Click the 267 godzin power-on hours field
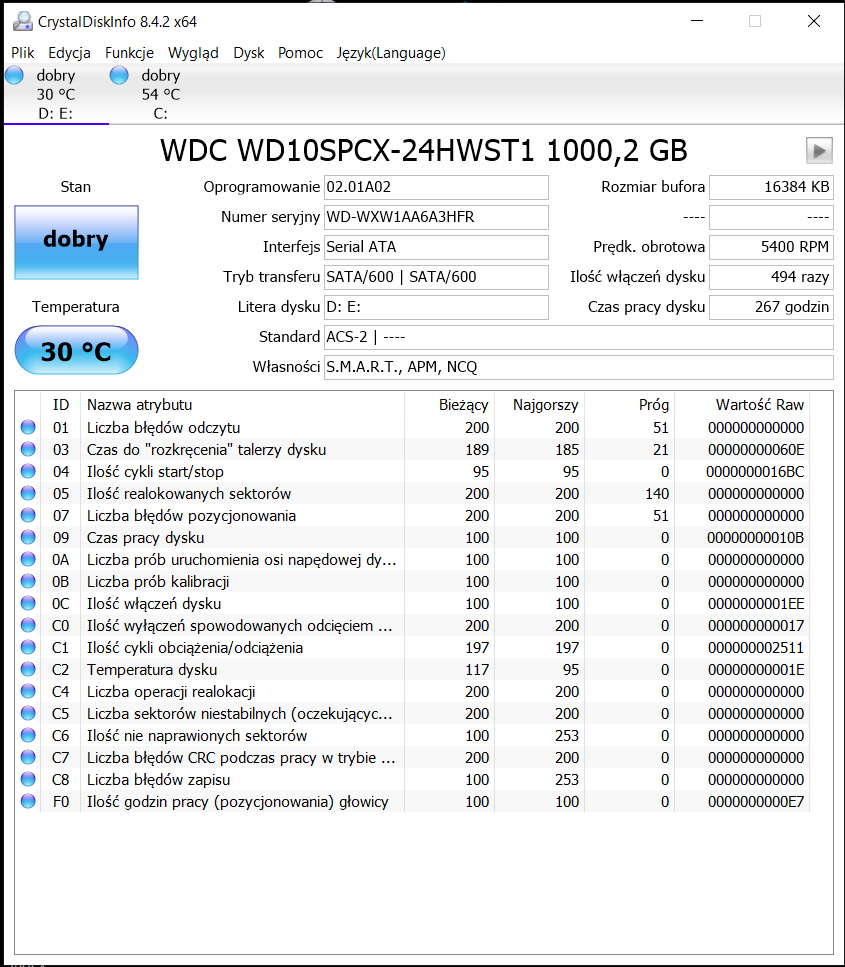Image resolution: width=845 pixels, height=967 pixels. (771, 307)
